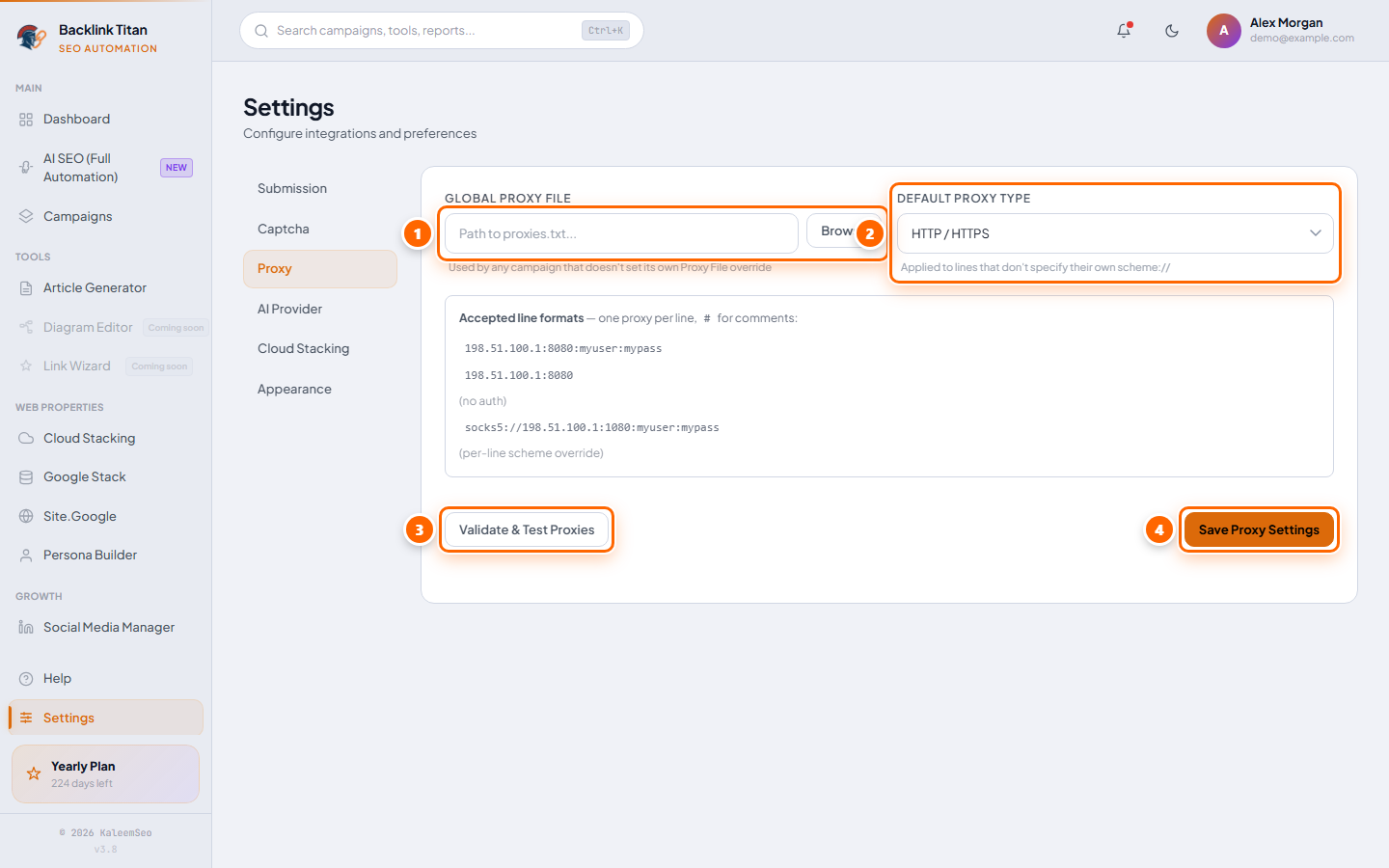Click the Yearly Plan star icon
The image size is (1389, 868).
pyautogui.click(x=34, y=773)
